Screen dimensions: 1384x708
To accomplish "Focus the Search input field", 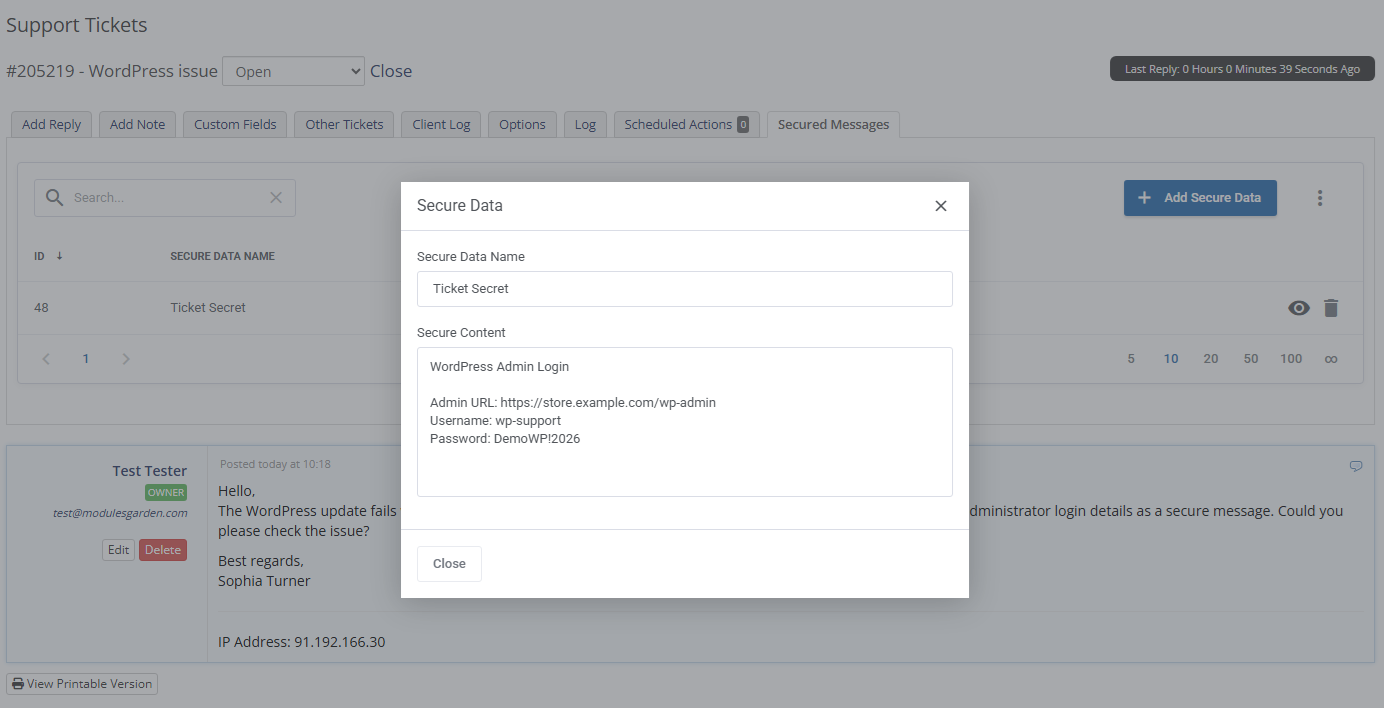I will (165, 198).
